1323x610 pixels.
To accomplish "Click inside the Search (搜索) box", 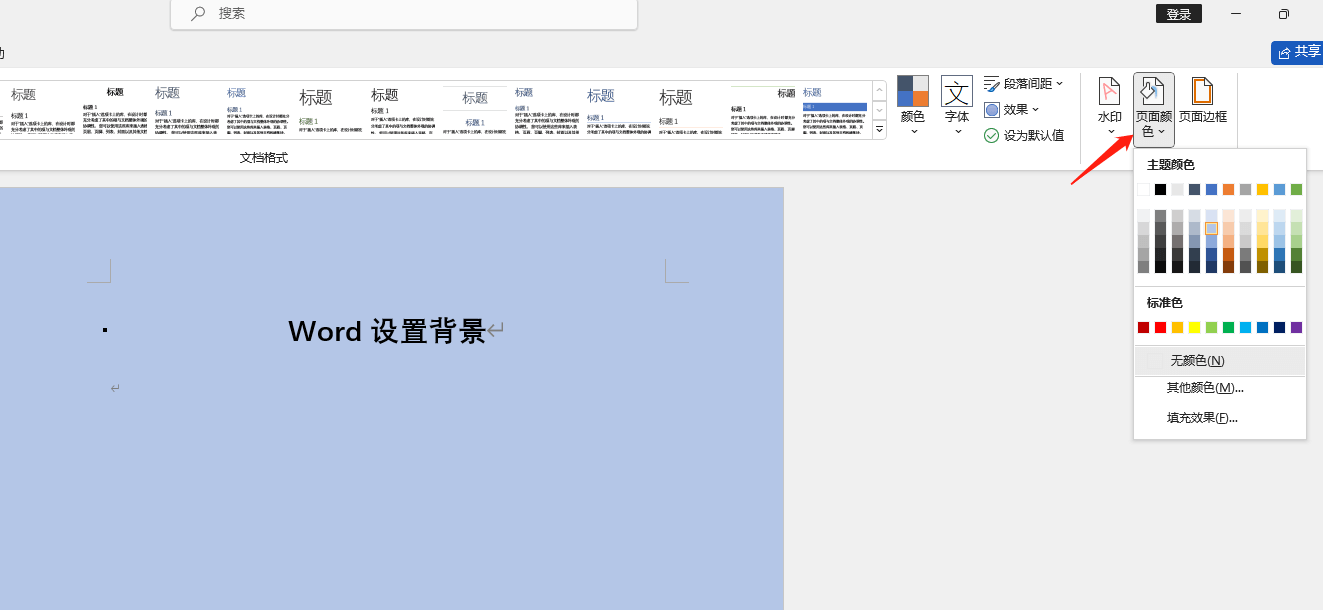I will (x=400, y=15).
